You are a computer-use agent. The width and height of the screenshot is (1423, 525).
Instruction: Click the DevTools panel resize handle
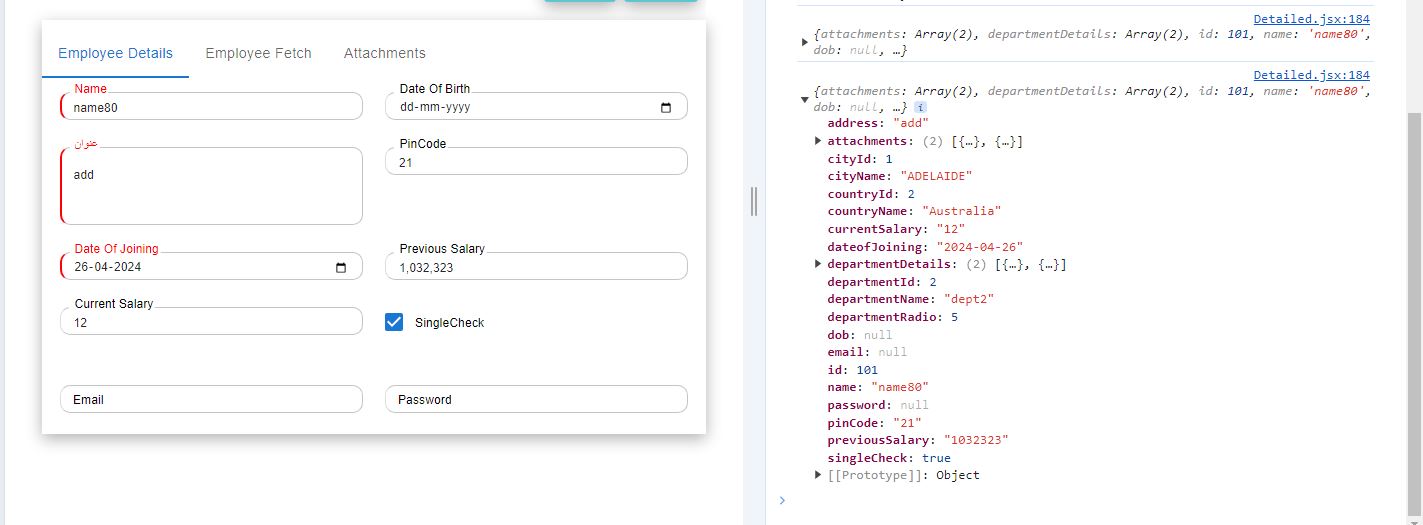pos(754,202)
